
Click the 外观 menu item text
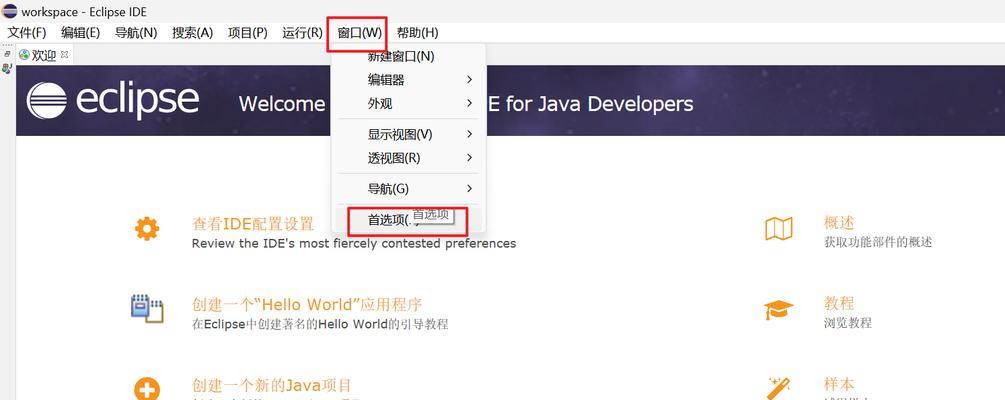pos(379,103)
